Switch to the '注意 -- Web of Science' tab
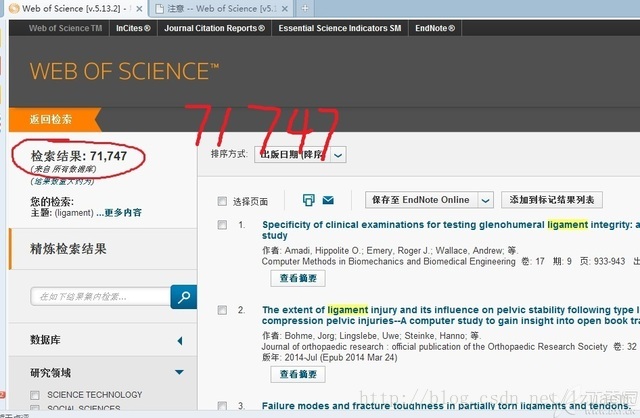Screen dimensions: 640x418 (221, 9)
